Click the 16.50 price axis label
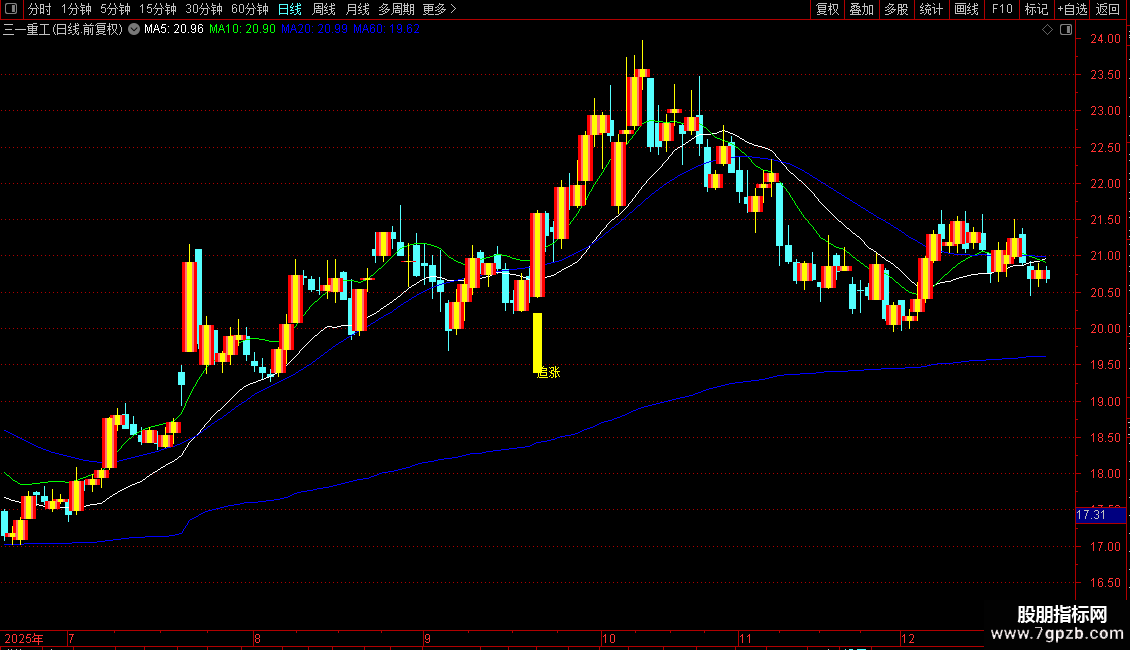This screenshot has width=1130, height=650. pos(1105,583)
